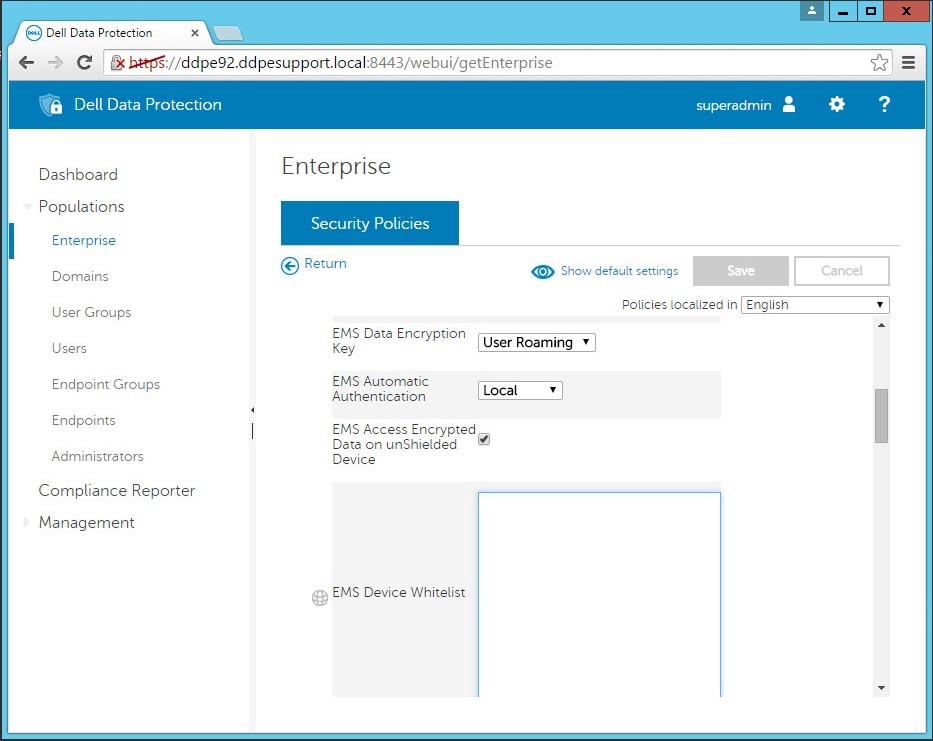Click the Save button

pos(740,271)
